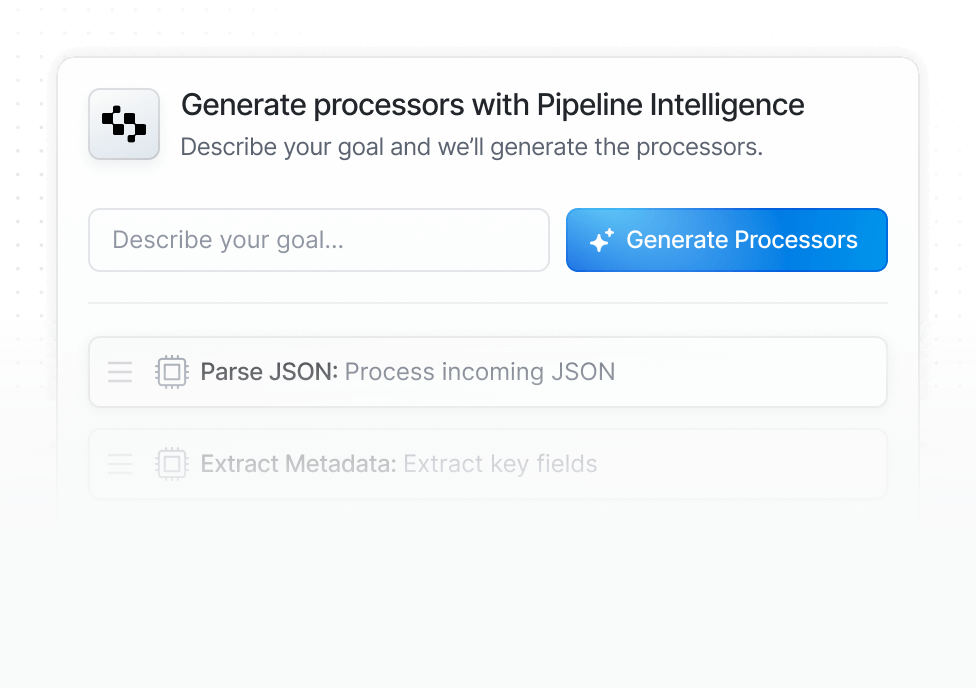The image size is (976, 688).
Task: Select the Parse JSON processor label
Action: tap(269, 372)
